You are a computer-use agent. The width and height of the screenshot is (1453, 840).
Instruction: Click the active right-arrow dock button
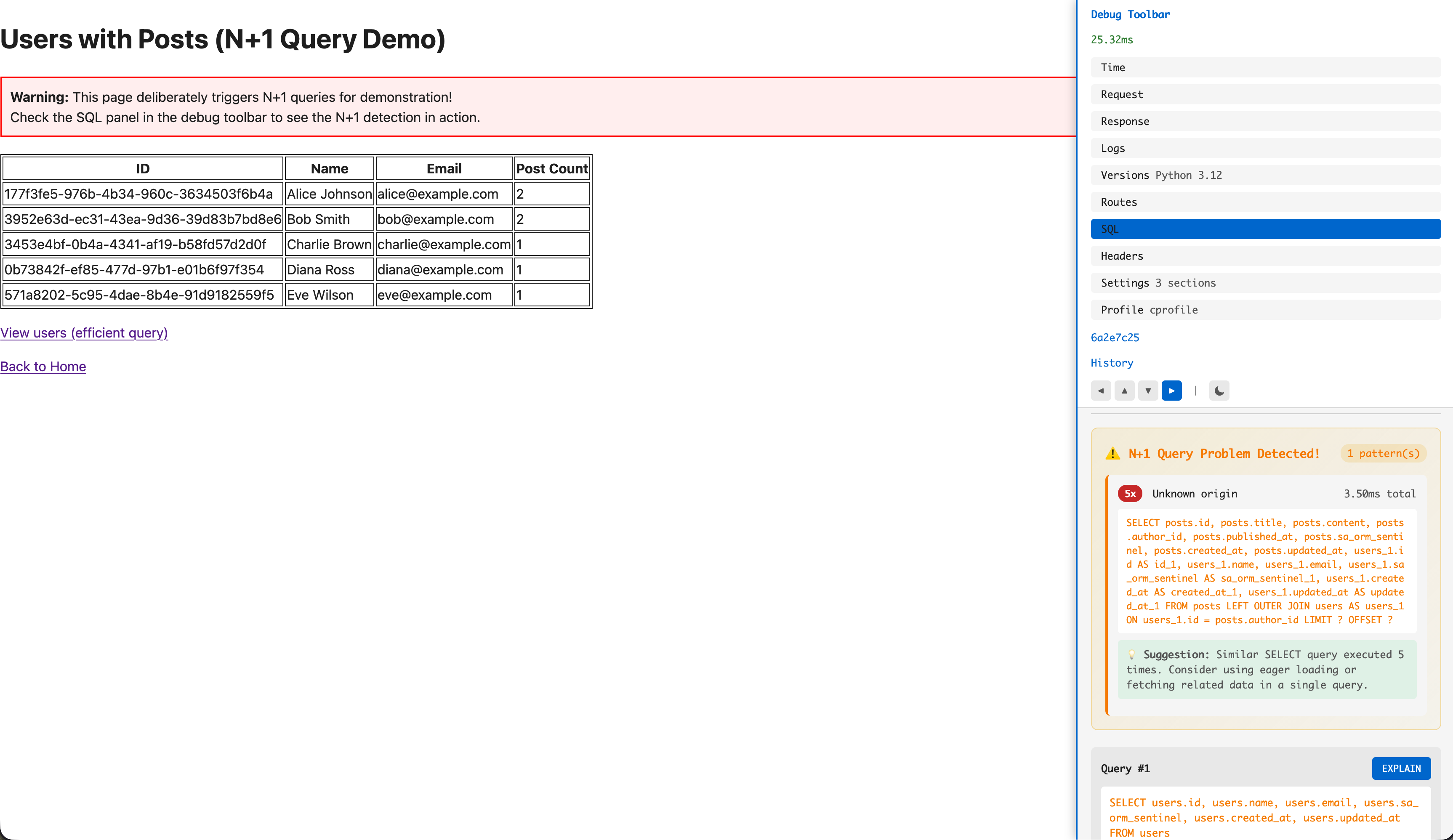click(x=1172, y=390)
